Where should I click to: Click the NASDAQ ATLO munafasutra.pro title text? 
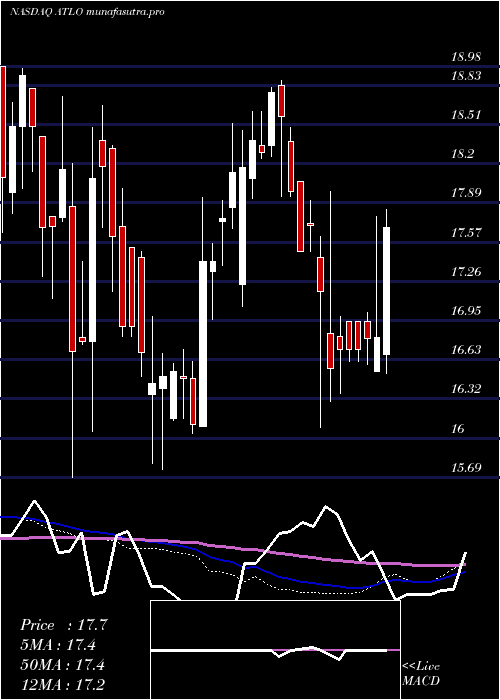[x=88, y=12]
